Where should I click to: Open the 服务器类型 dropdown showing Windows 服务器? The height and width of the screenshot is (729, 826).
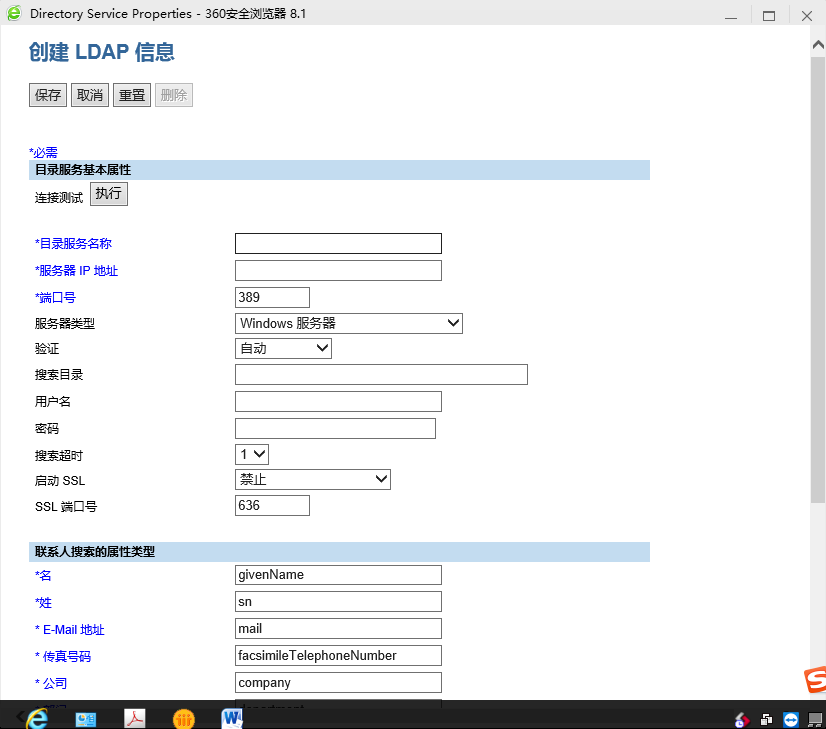coord(348,323)
